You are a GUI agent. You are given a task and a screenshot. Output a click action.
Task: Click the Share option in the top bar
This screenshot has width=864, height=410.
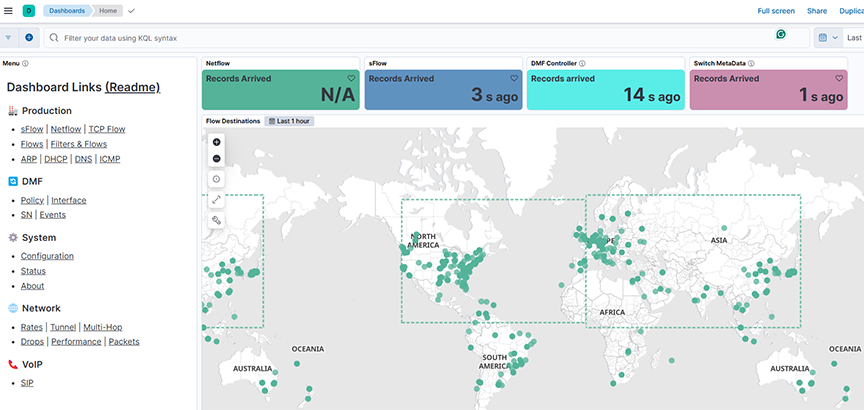(x=817, y=10)
